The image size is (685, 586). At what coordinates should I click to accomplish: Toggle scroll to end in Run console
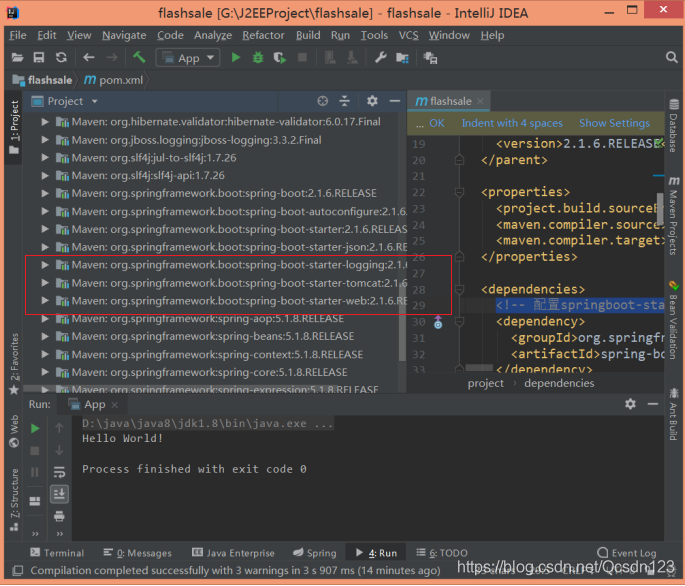point(59,494)
